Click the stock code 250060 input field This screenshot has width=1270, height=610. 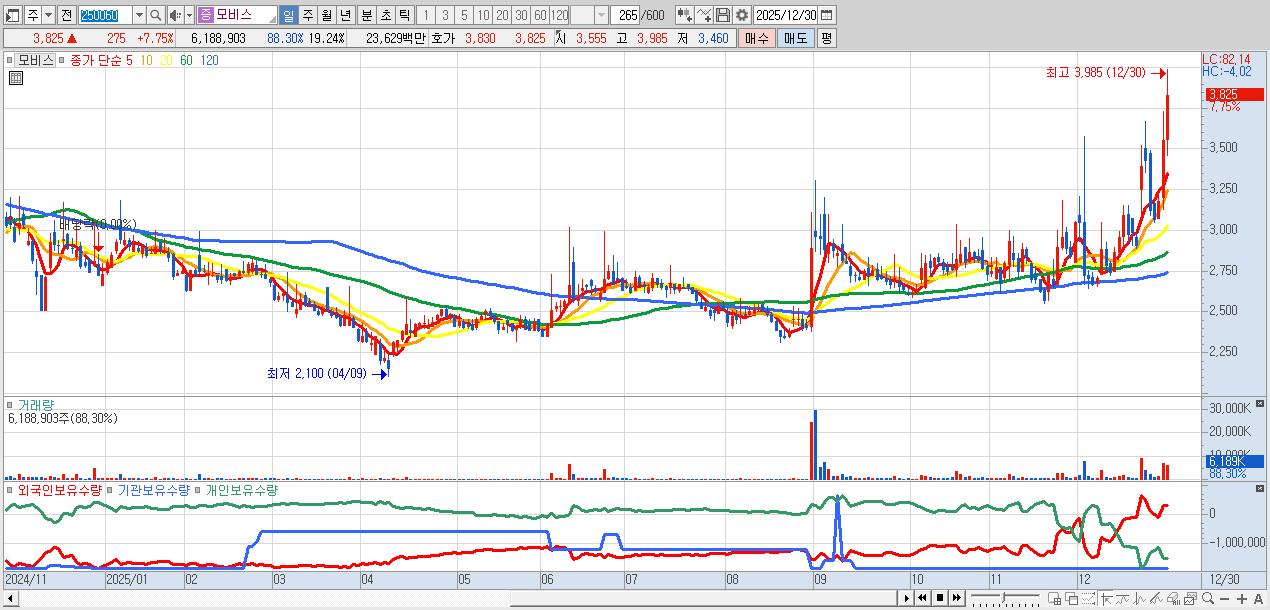tap(104, 15)
